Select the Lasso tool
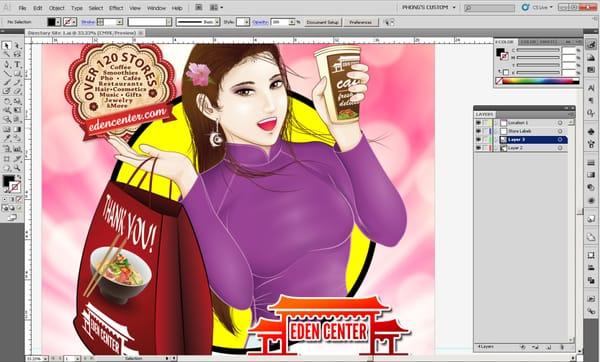The width and height of the screenshot is (600, 362). click(x=17, y=55)
